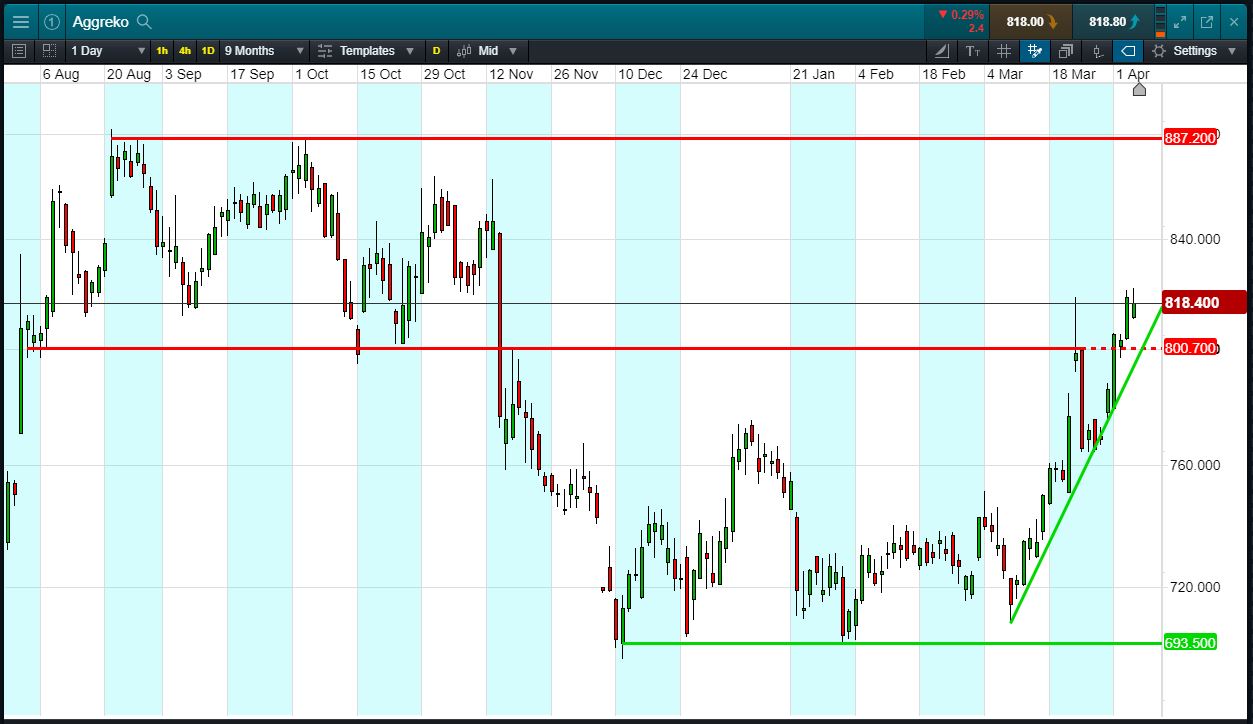Click the 4 Mar date label

1005,74
